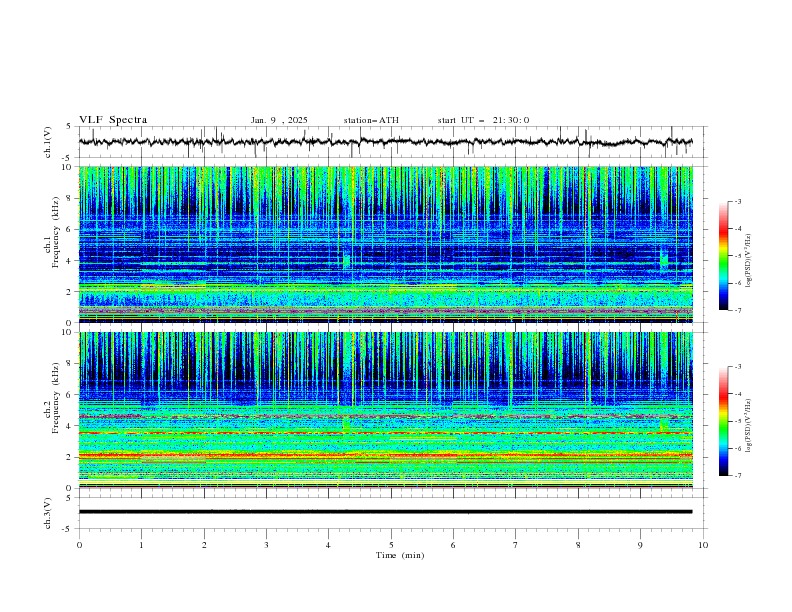Click the "10" label ending the time axis
This screenshot has height=612, width=792.
tap(703, 545)
